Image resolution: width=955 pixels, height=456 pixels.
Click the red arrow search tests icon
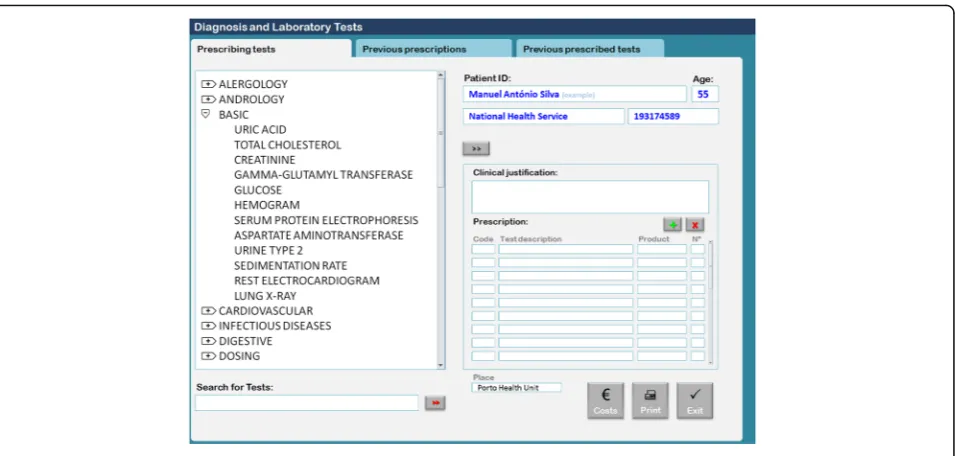pos(435,403)
